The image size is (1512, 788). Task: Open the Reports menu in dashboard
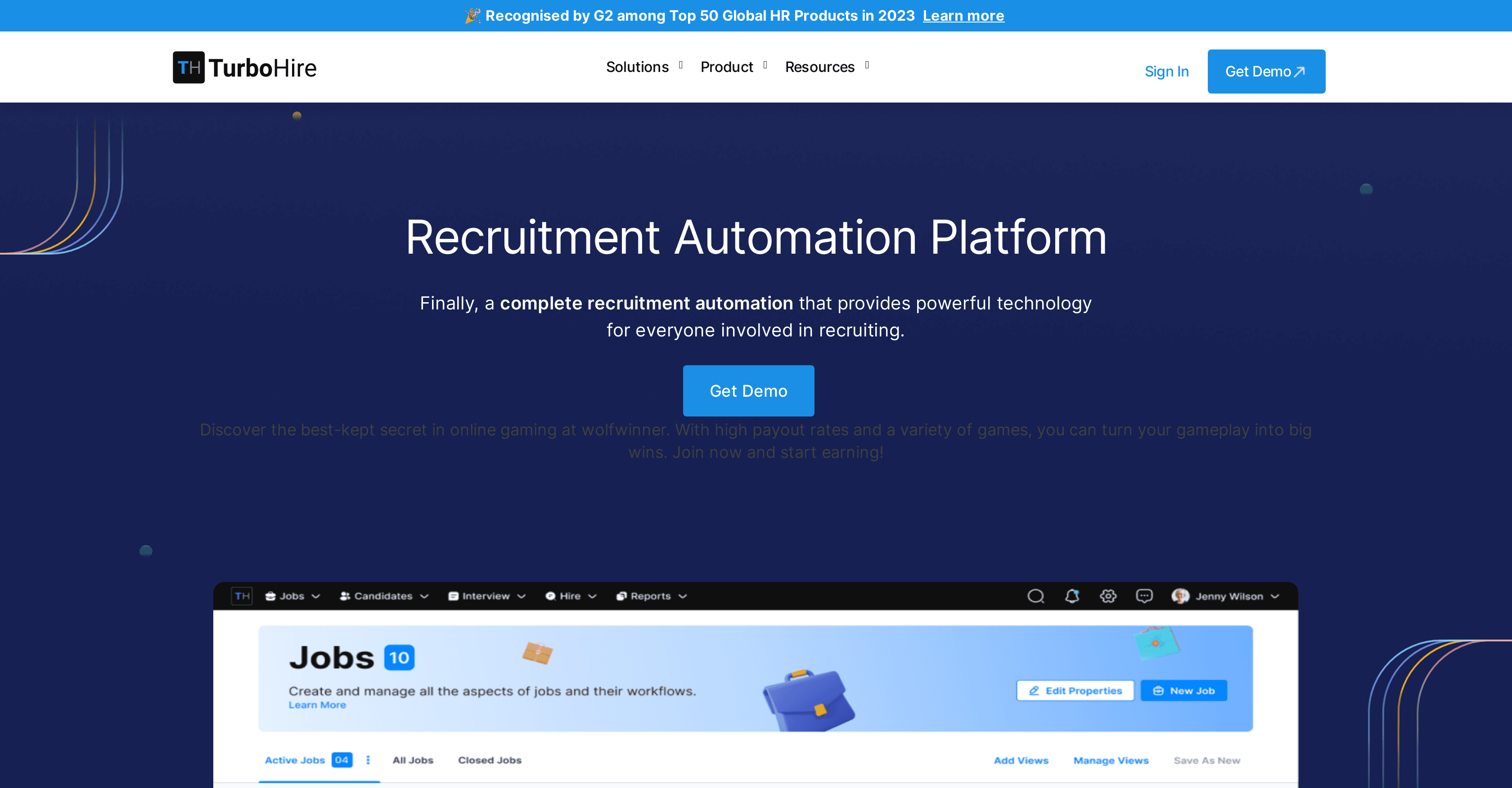(651, 596)
